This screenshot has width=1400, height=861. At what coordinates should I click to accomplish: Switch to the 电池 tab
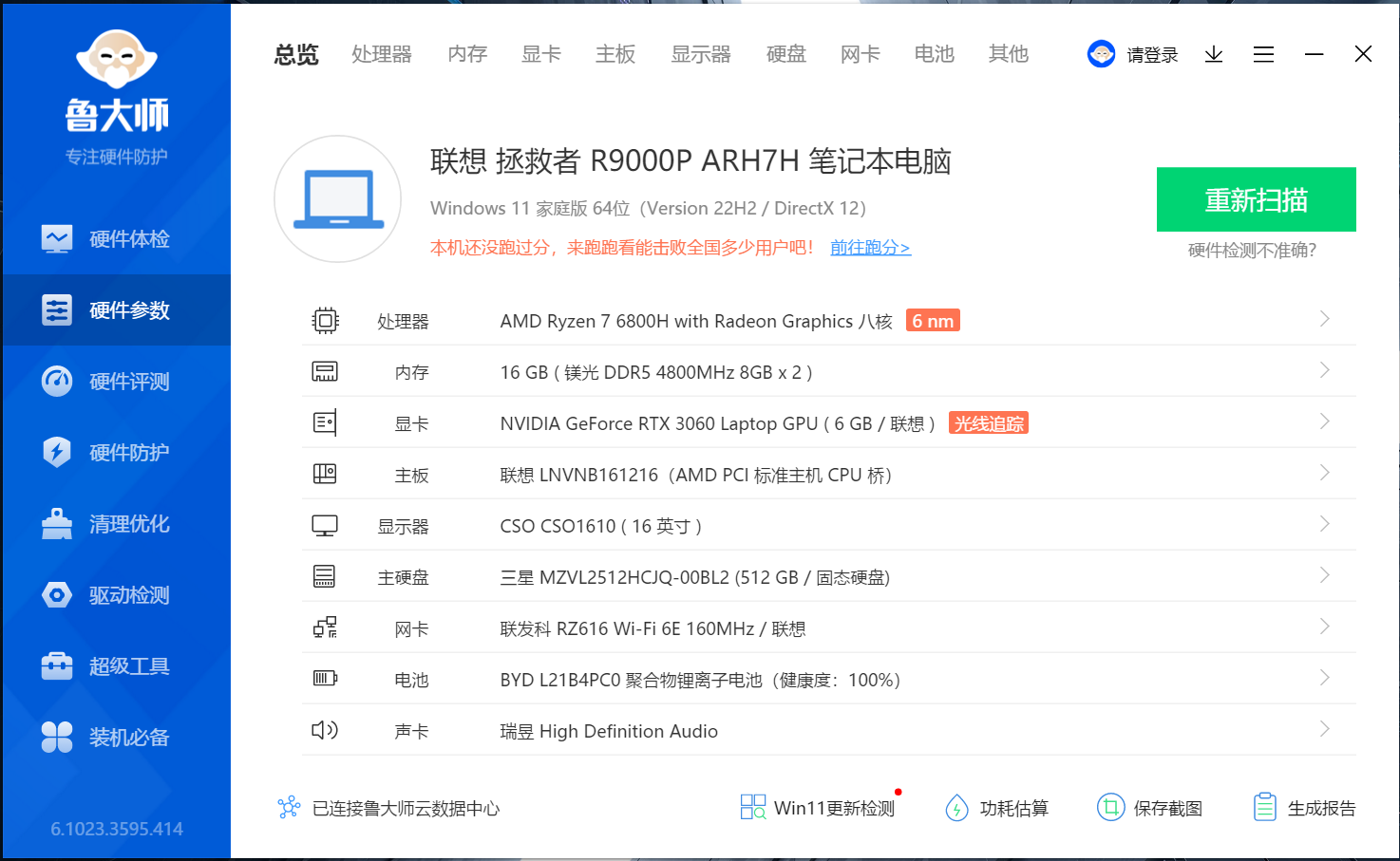(935, 54)
